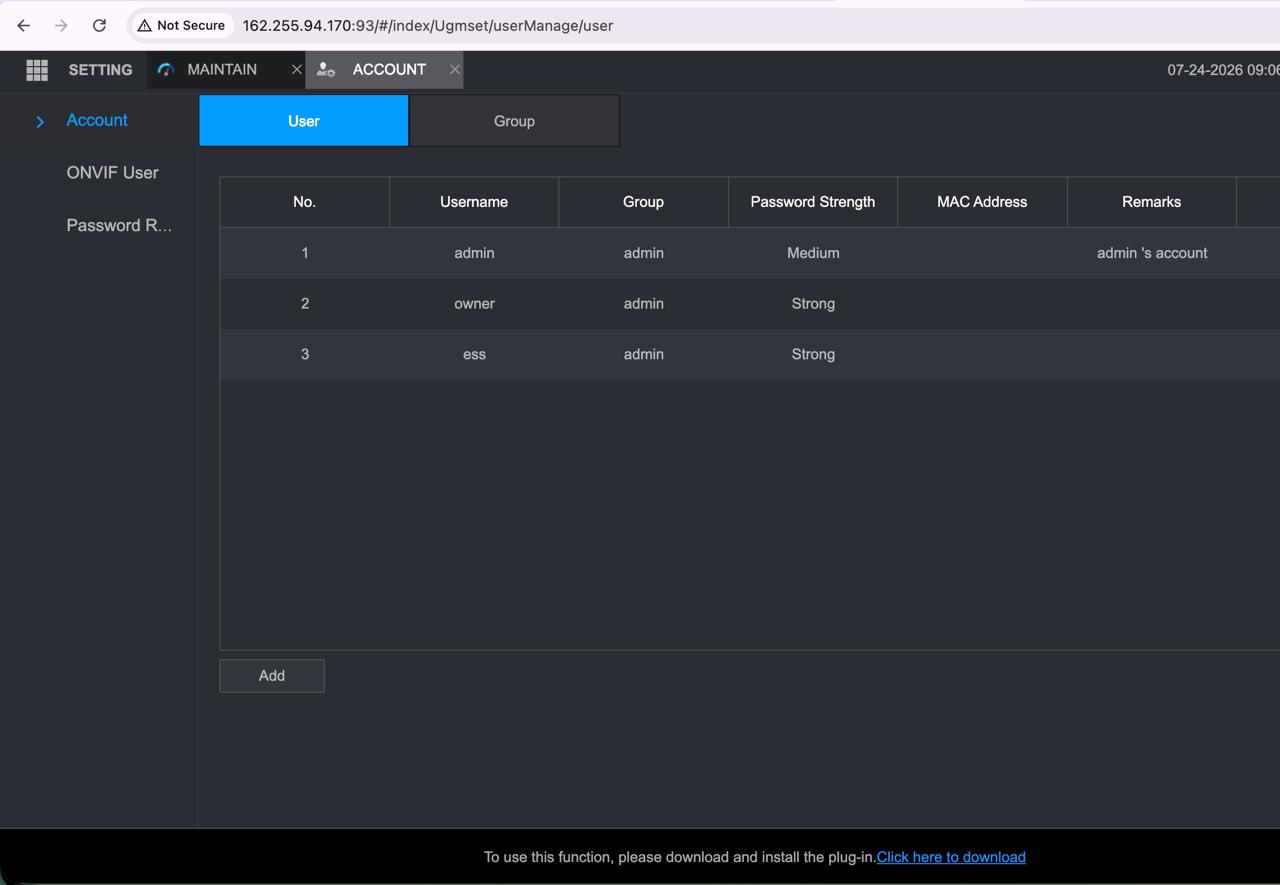The image size is (1280, 885).
Task: Click the date and time display
Action: click(1223, 70)
